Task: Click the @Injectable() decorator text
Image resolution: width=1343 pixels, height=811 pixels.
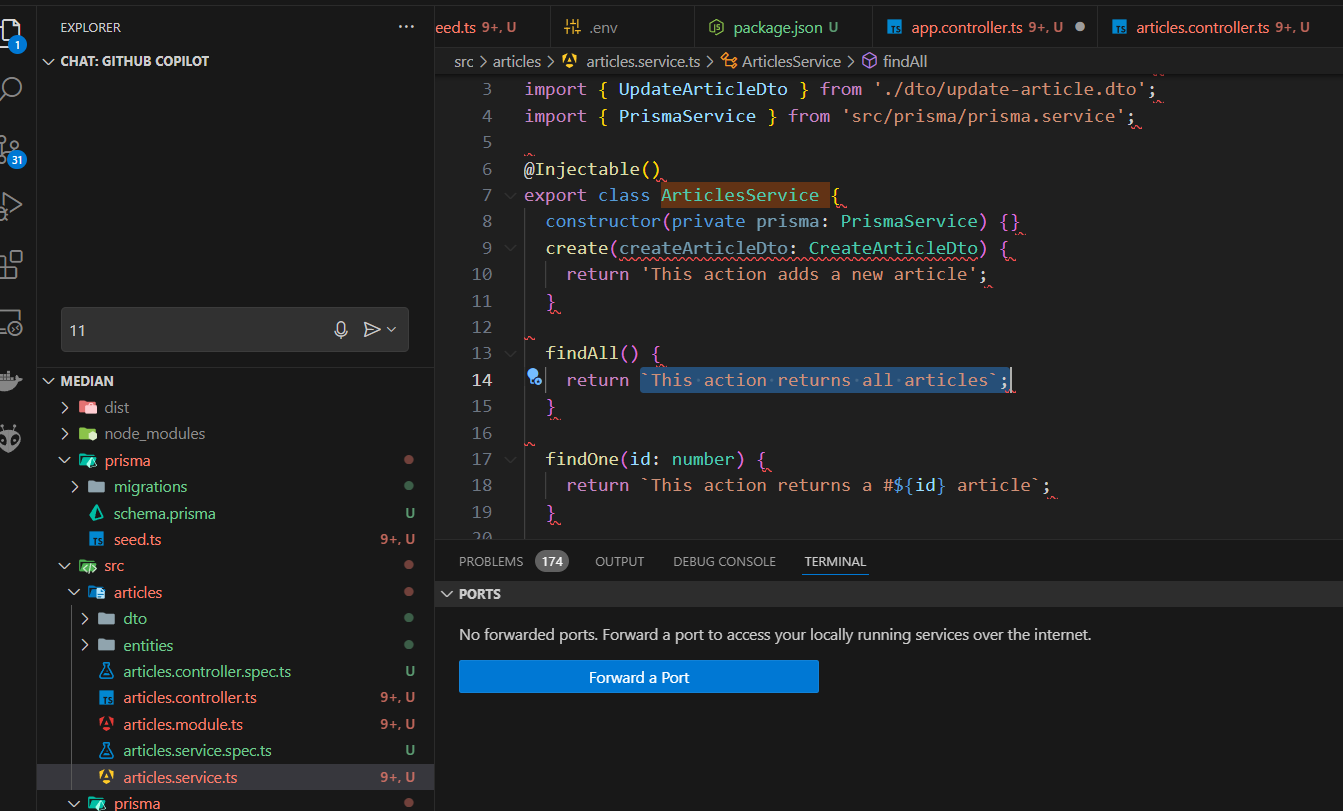Action: point(592,168)
